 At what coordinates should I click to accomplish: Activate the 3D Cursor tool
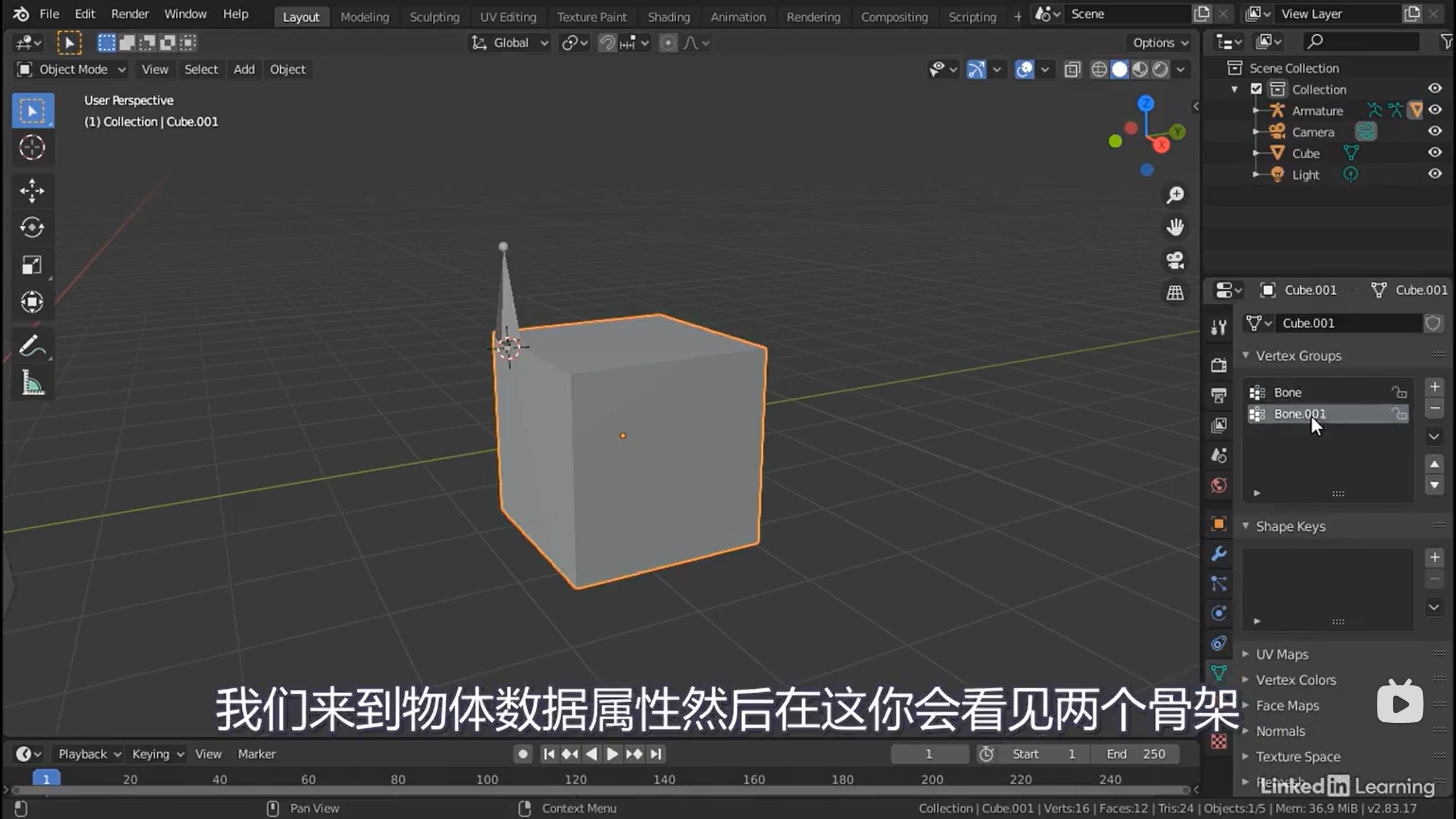point(32,148)
